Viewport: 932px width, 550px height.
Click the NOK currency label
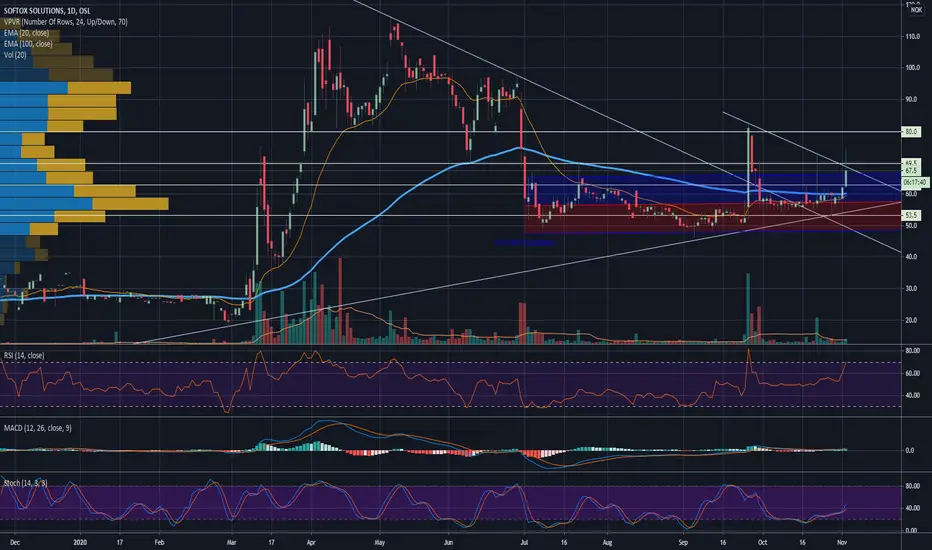tap(916, 10)
